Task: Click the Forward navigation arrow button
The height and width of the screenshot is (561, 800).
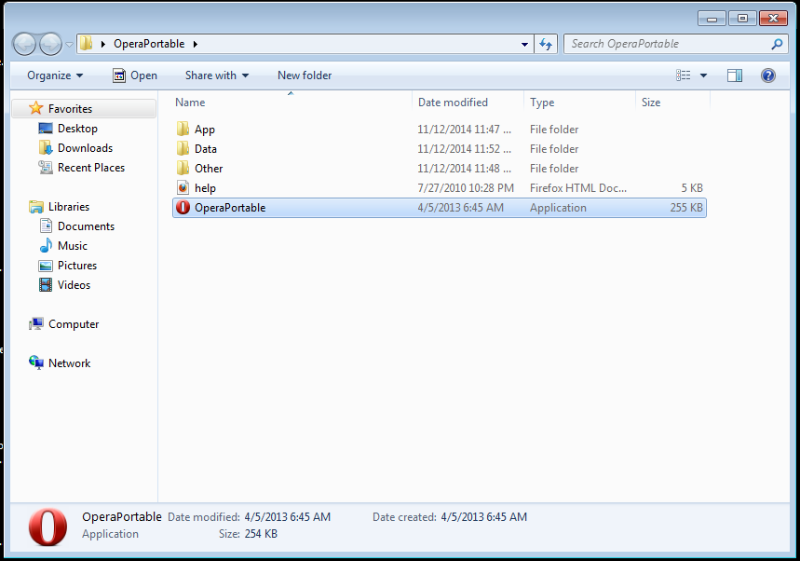Action: pyautogui.click(x=51, y=44)
